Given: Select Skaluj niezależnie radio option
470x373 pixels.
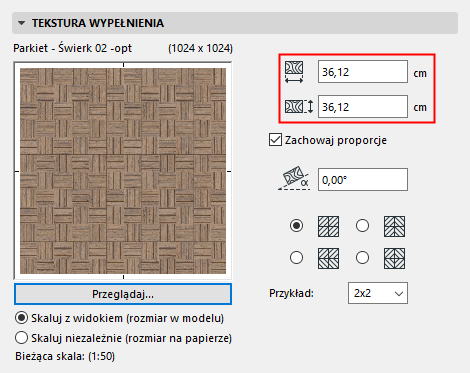Looking at the screenshot, I should coord(21,338).
